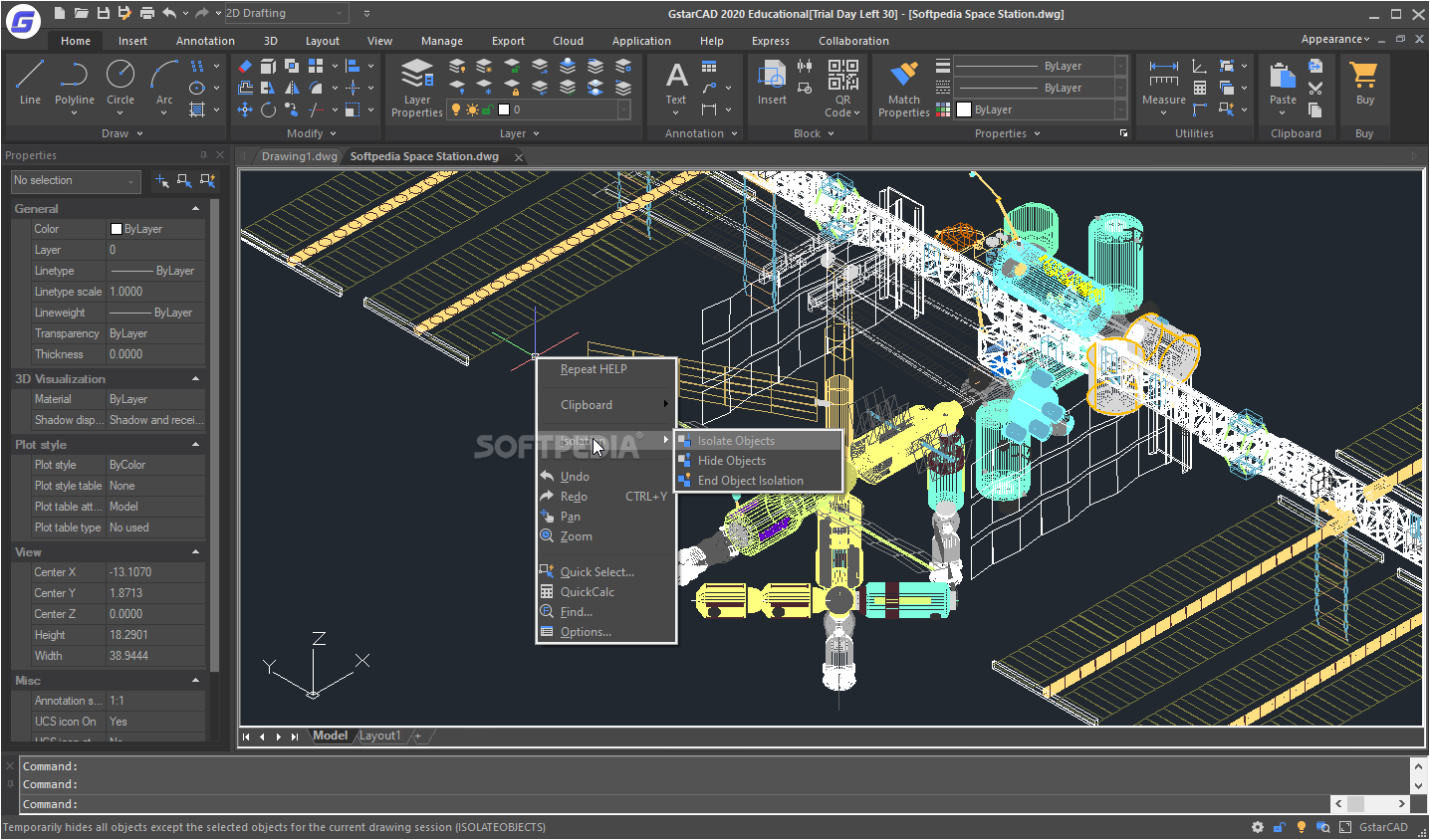Click the Rotate tool in Modify panel

pyautogui.click(x=269, y=109)
